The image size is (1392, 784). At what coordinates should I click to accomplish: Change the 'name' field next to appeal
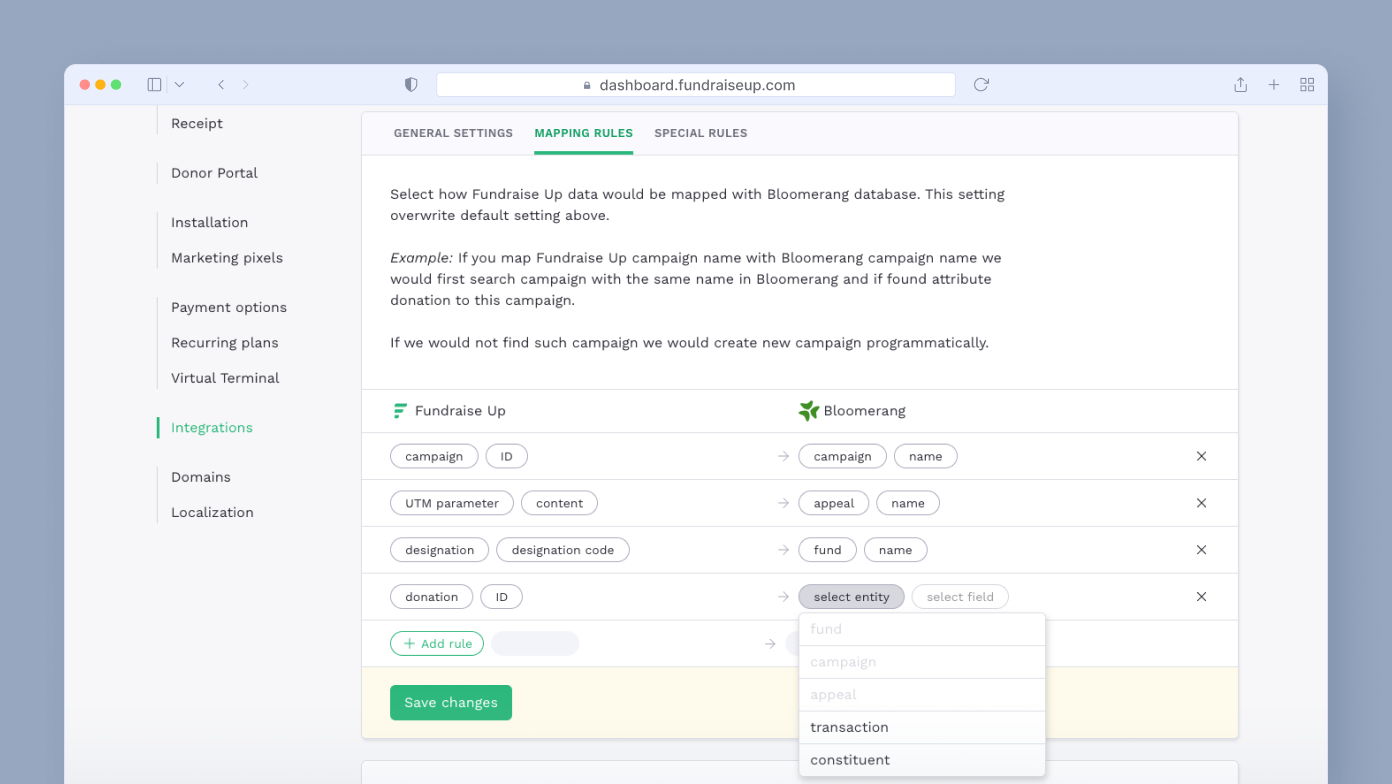908,503
